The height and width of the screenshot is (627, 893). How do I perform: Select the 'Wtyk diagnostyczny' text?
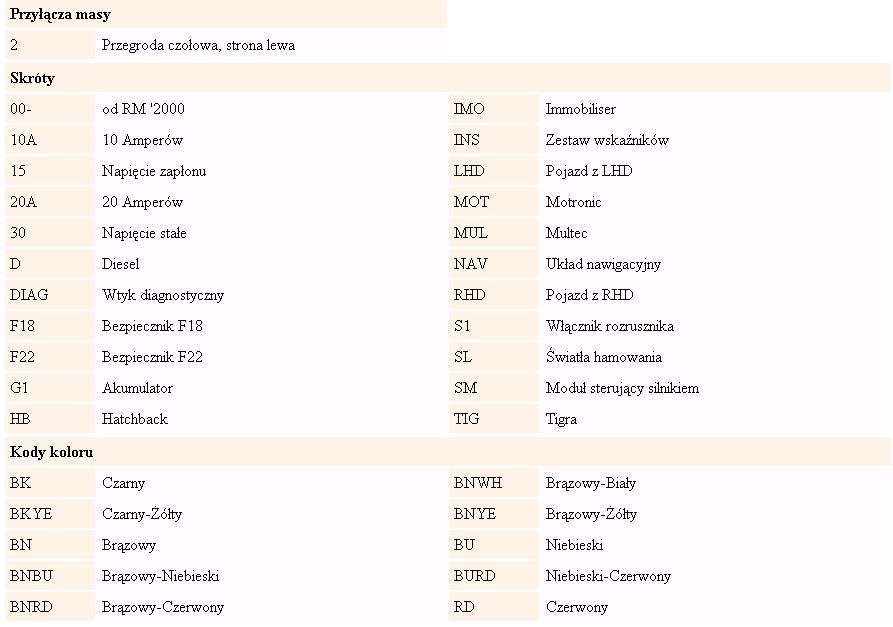pyautogui.click(x=163, y=295)
